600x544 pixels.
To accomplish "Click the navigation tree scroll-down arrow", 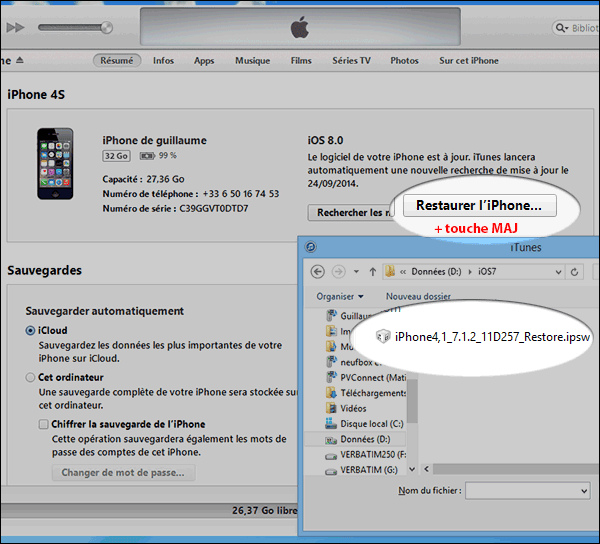I will click(412, 469).
